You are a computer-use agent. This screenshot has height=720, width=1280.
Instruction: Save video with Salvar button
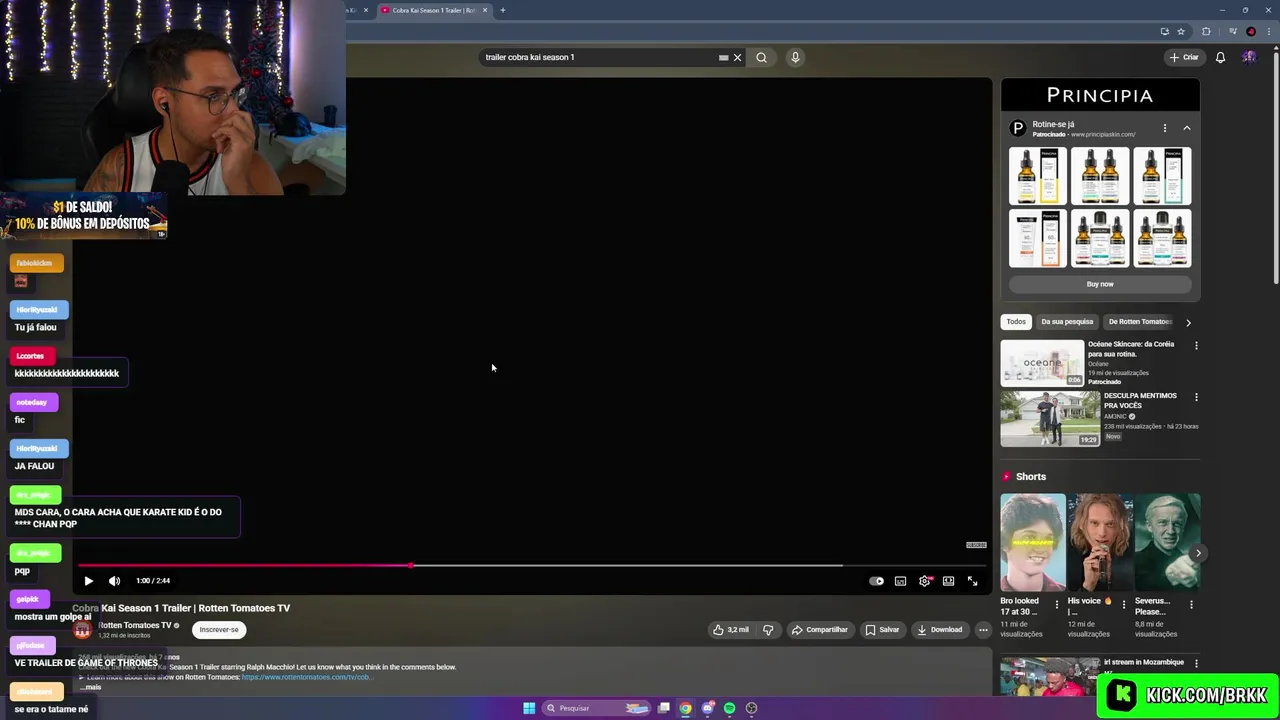click(881, 630)
